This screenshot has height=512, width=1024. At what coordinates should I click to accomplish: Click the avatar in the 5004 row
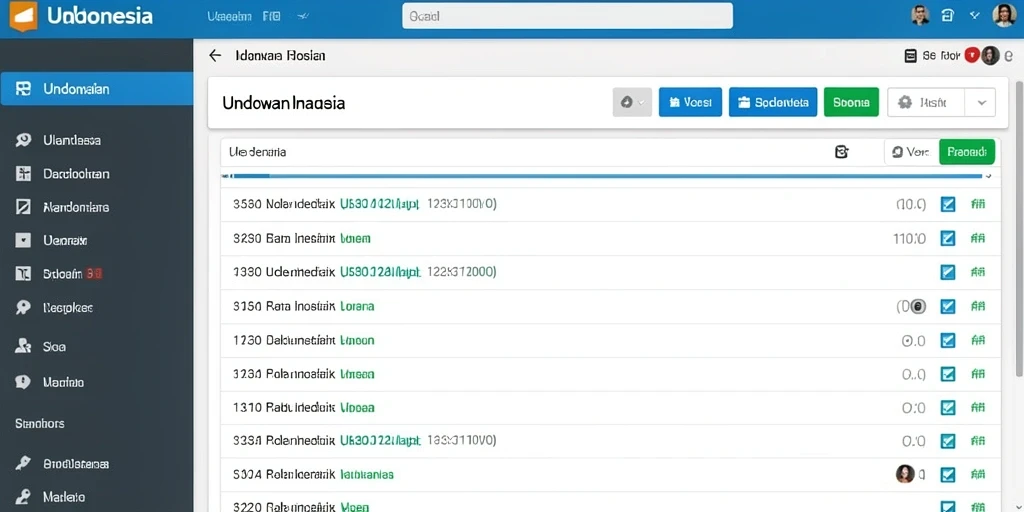905,474
